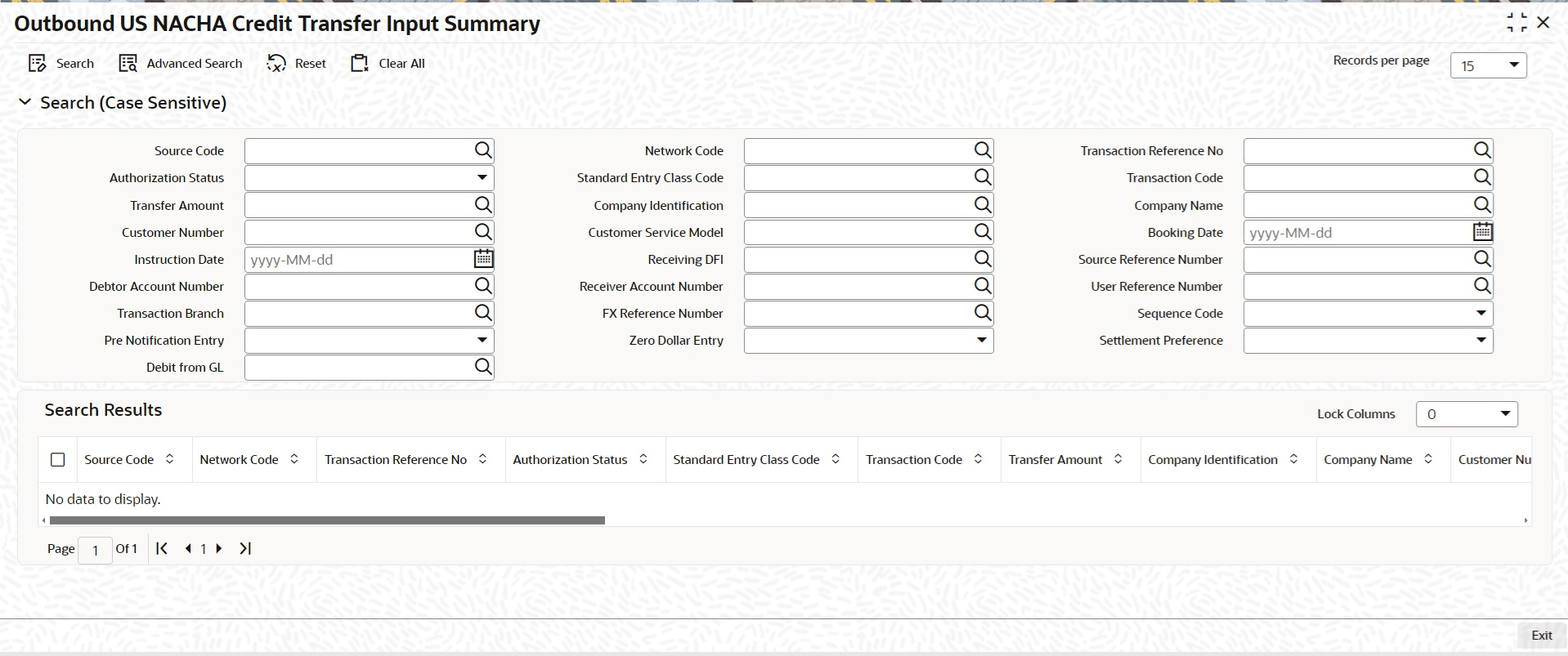Sort by Transfer Amount column

(1118, 459)
